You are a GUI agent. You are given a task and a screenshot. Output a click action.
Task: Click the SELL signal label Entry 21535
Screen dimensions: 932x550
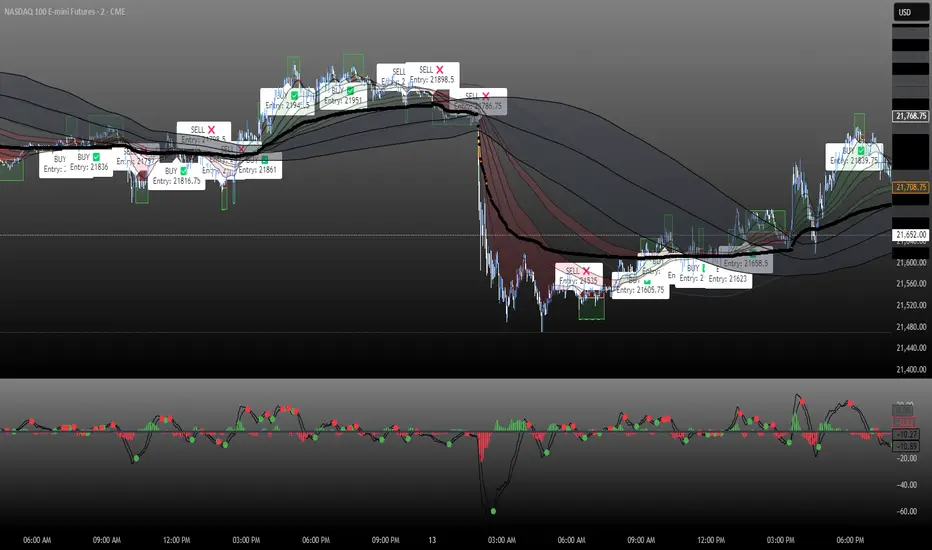tap(579, 276)
